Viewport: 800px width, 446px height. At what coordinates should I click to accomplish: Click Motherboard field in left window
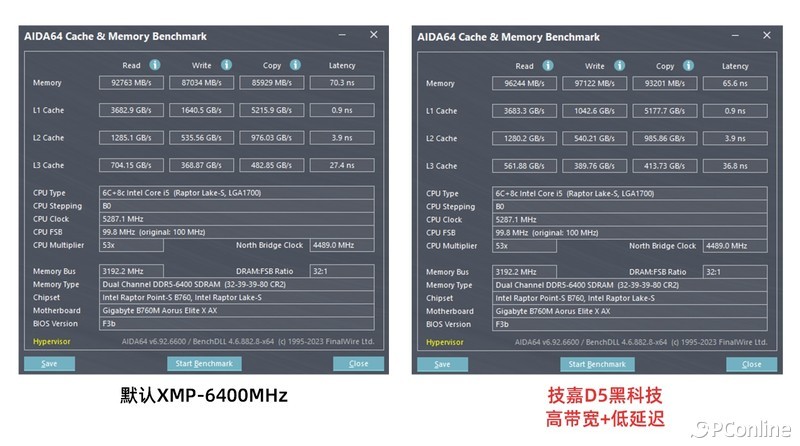[x=237, y=310]
